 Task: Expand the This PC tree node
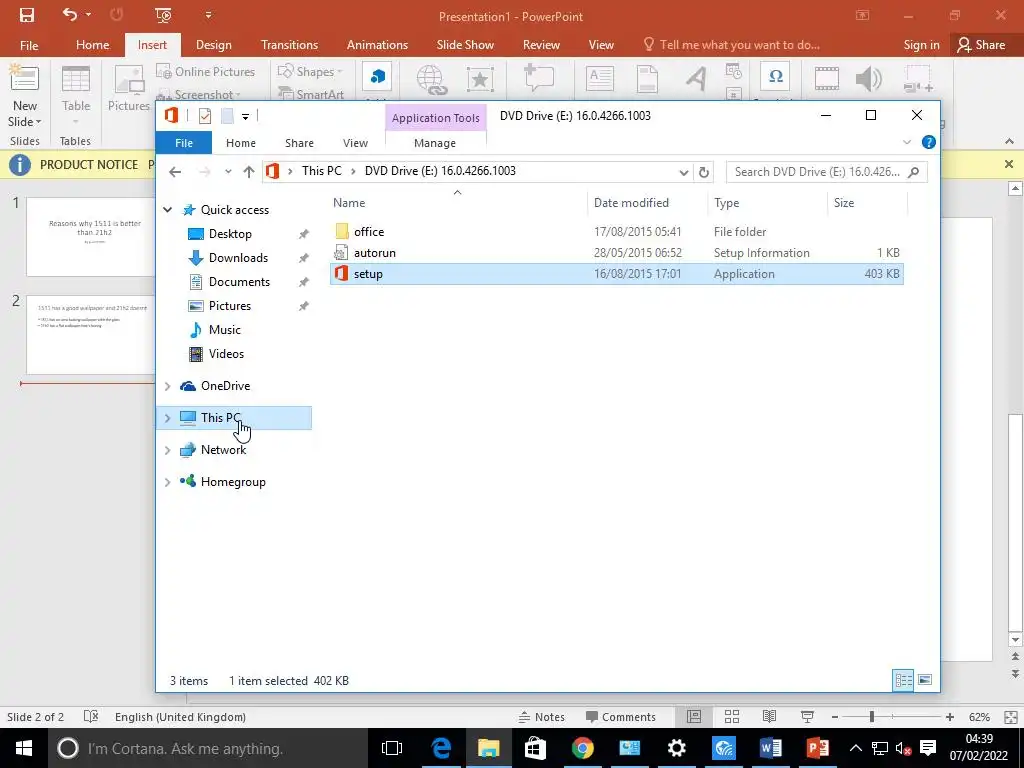168,418
